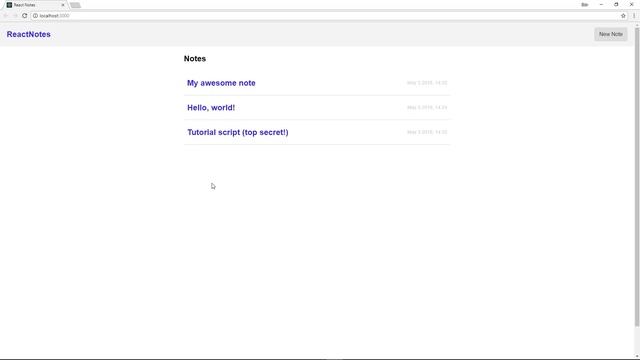Image resolution: width=640 pixels, height=360 pixels.
Task: Open the ReactNotes home link
Action: 29,34
